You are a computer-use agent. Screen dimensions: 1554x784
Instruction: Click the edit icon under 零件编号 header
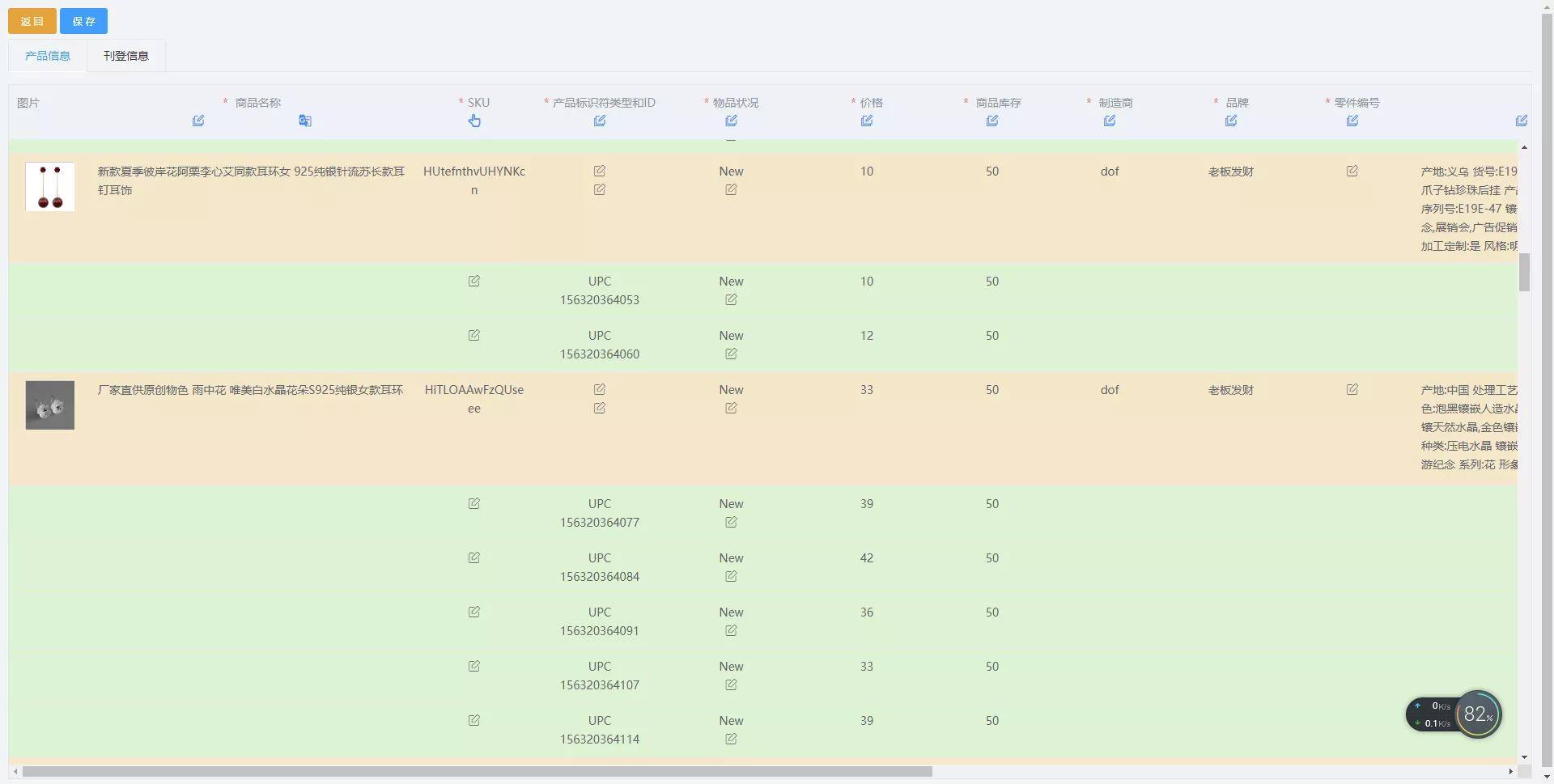pyautogui.click(x=1352, y=121)
